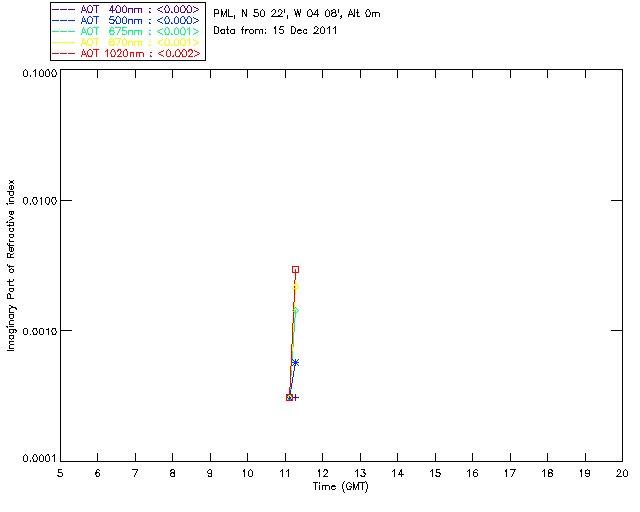Screen dimensions: 640x512
Task: Click the red square marker at bottom of curve
Action: pos(289,397)
